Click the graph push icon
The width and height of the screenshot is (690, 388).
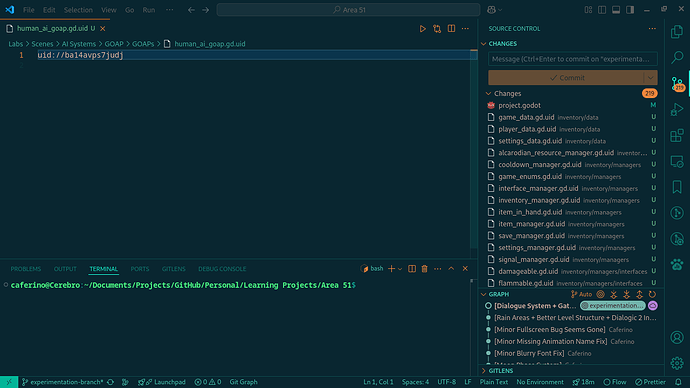pos(639,294)
